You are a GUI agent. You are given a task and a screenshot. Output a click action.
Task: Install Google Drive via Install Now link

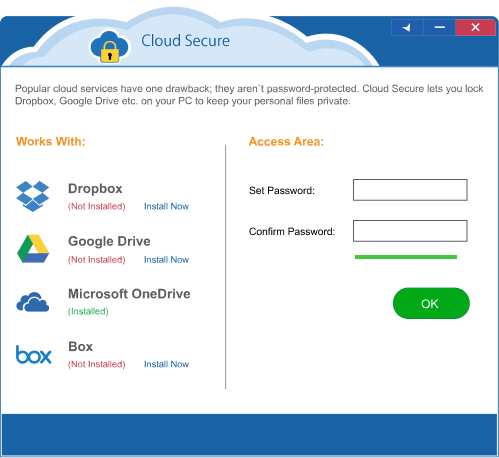(166, 260)
